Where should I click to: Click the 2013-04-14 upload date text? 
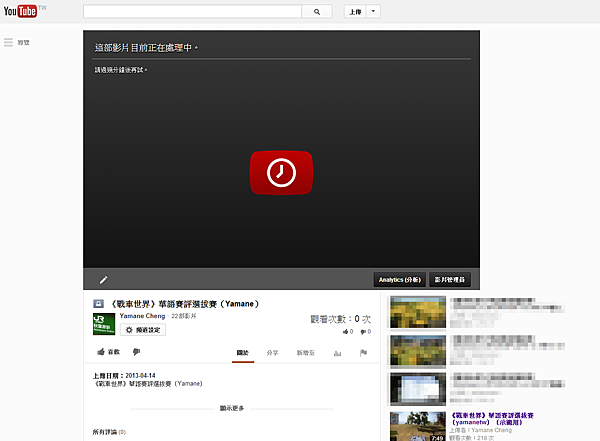140,376
